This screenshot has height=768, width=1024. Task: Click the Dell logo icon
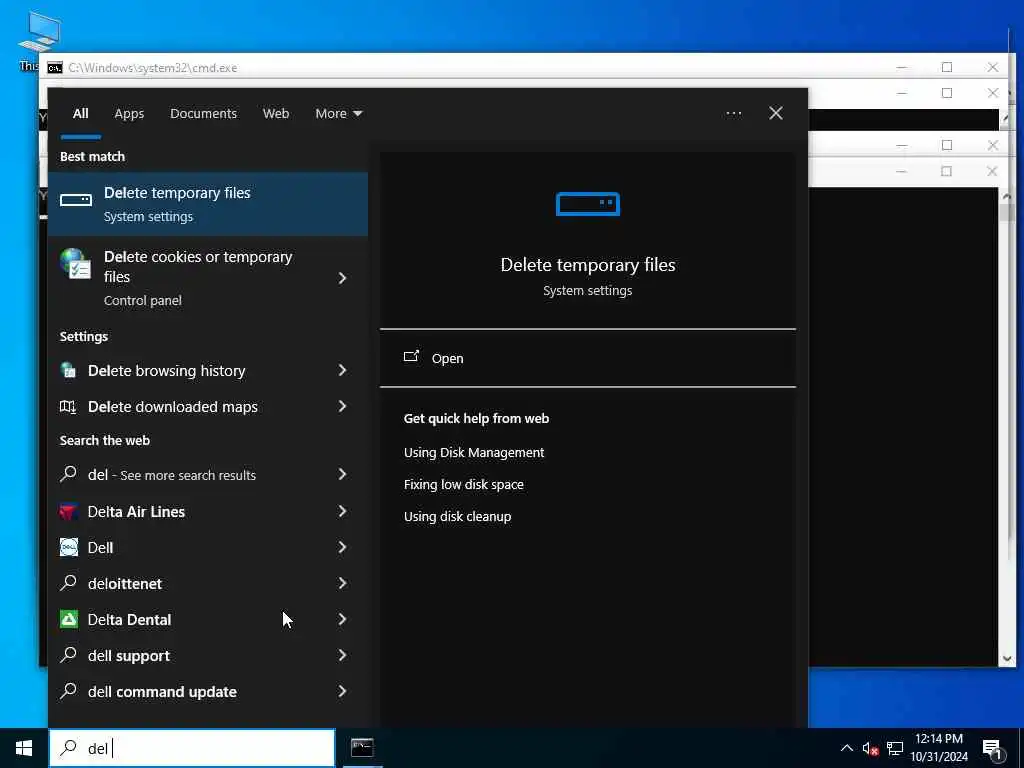click(69, 547)
